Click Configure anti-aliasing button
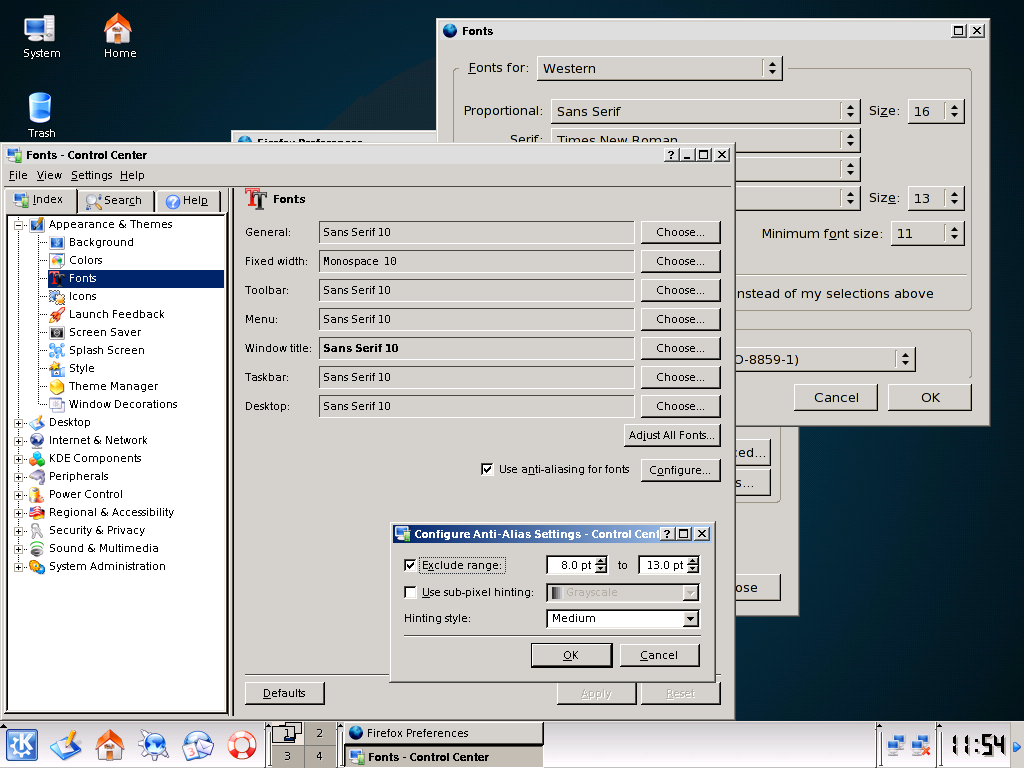The height and width of the screenshot is (768, 1024). click(x=680, y=470)
